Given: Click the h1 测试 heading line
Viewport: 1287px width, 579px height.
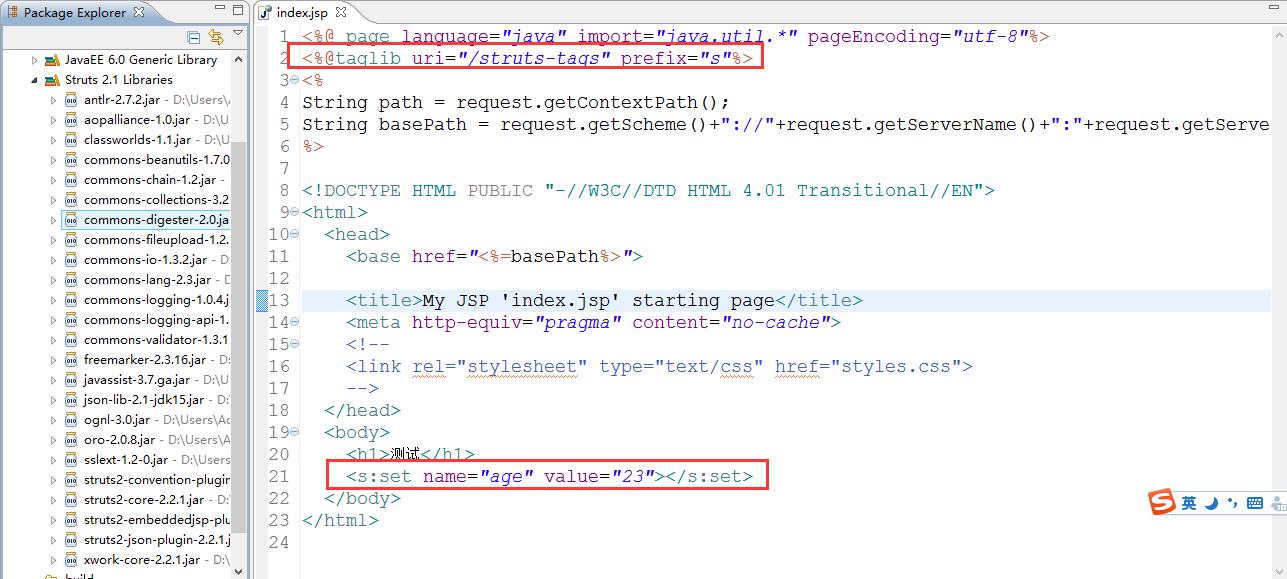Looking at the screenshot, I should coord(411,454).
